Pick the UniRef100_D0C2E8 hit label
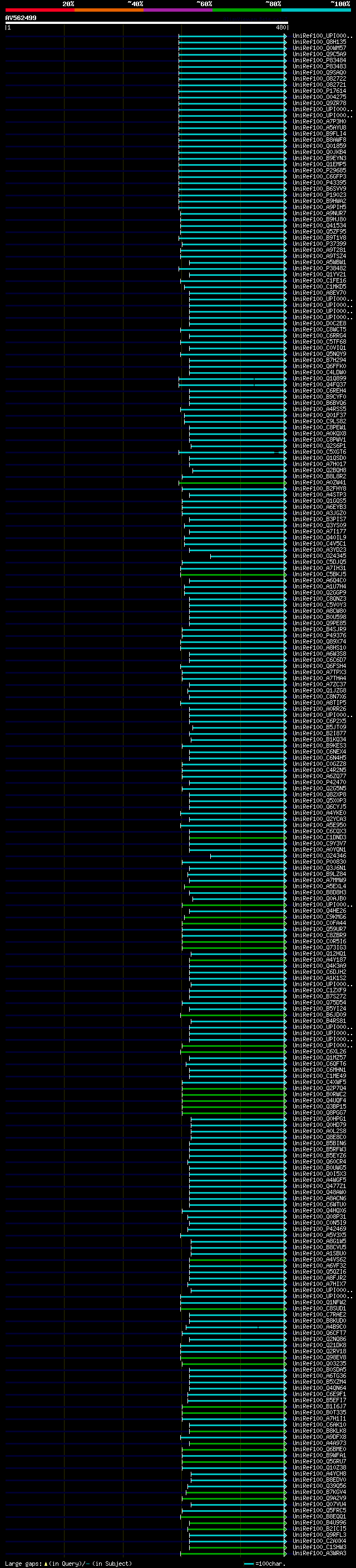This screenshot has height=1568, width=356. (x=319, y=323)
